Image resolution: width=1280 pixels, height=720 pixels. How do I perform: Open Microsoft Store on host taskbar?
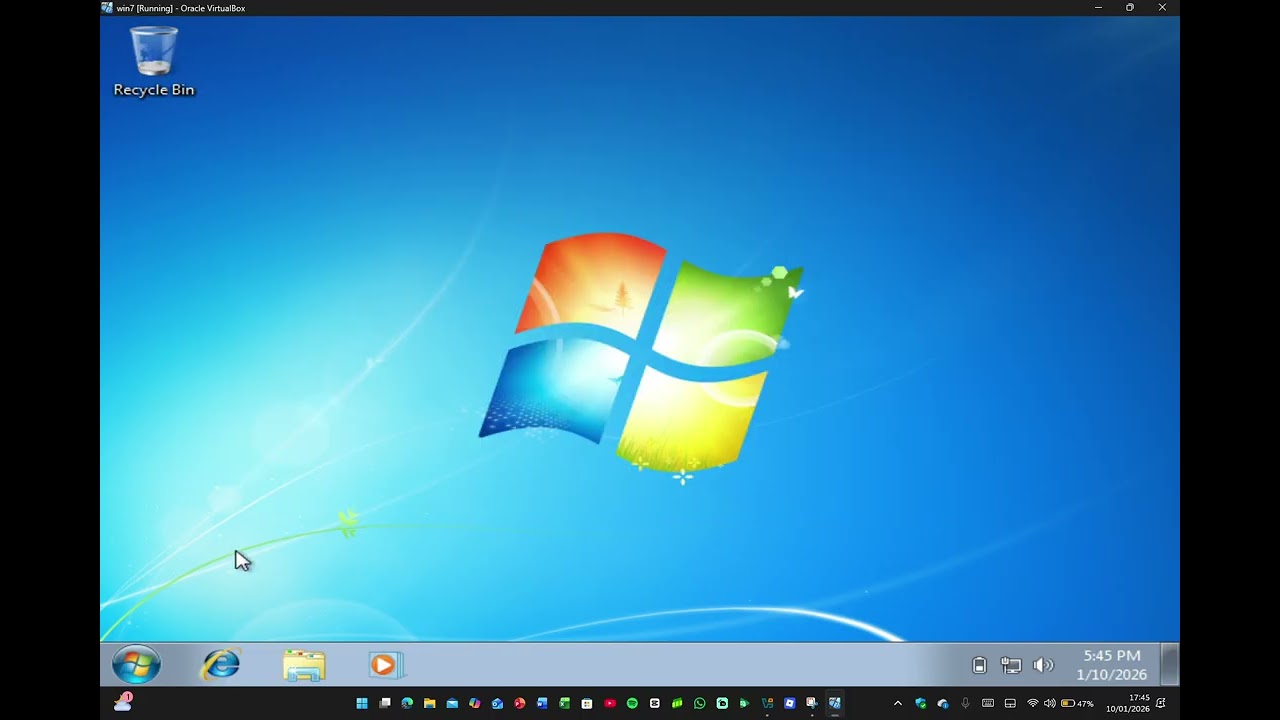[587, 704]
